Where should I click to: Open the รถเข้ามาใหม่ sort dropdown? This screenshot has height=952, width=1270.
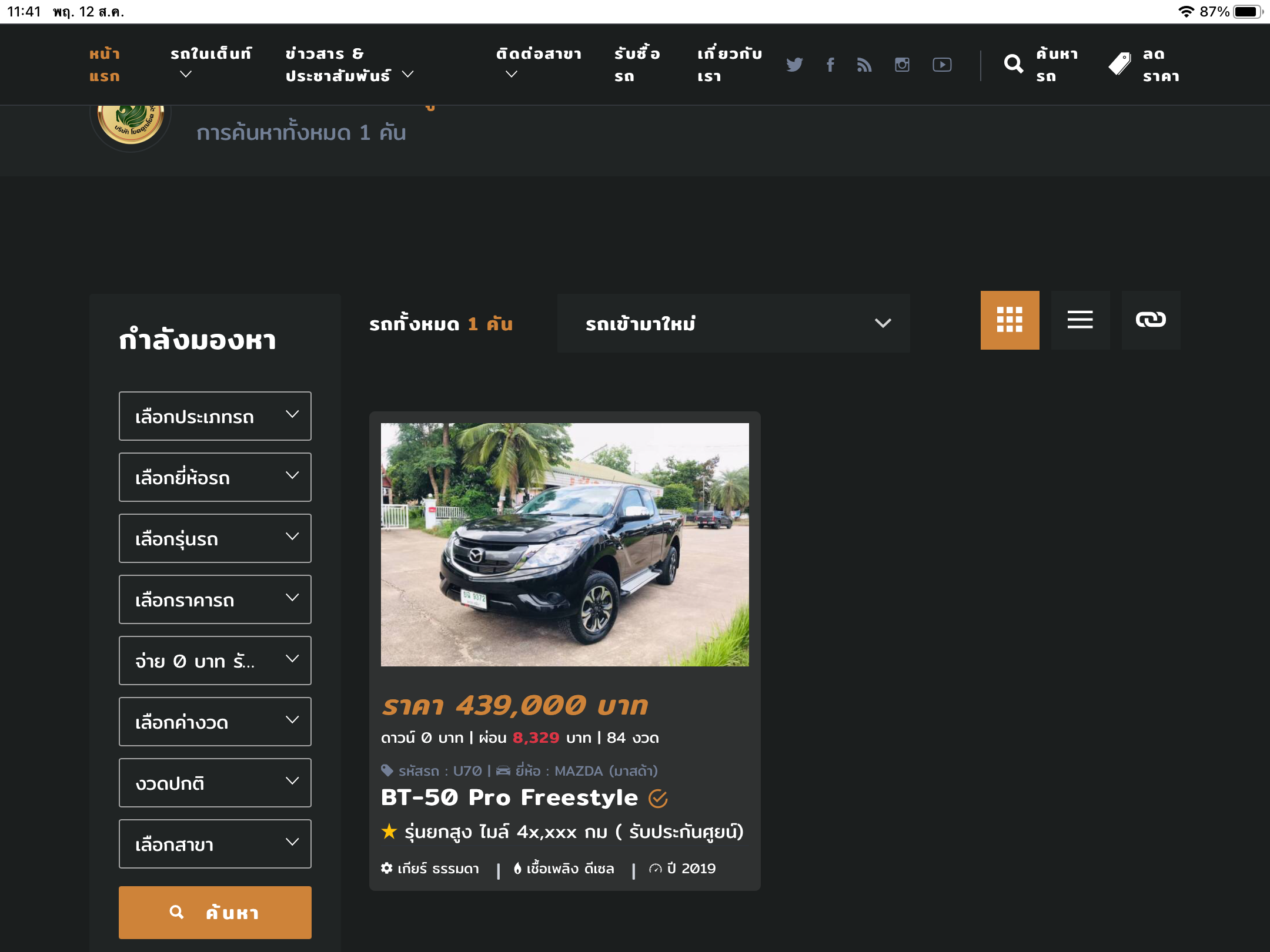point(733,323)
